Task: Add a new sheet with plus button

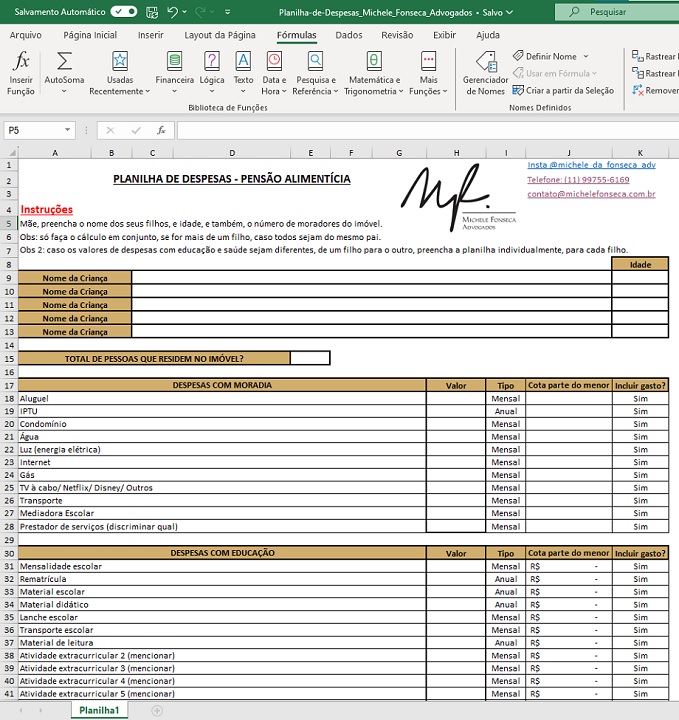Action: pyautogui.click(x=157, y=710)
